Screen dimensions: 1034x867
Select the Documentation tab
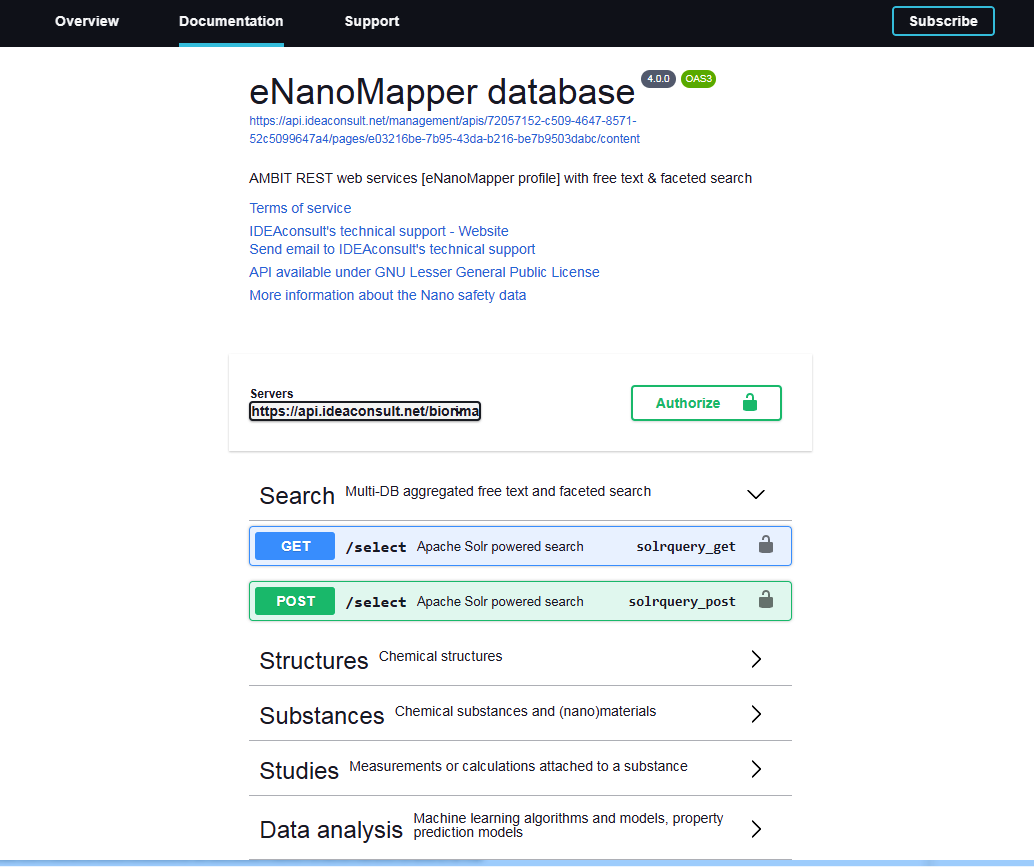click(231, 21)
